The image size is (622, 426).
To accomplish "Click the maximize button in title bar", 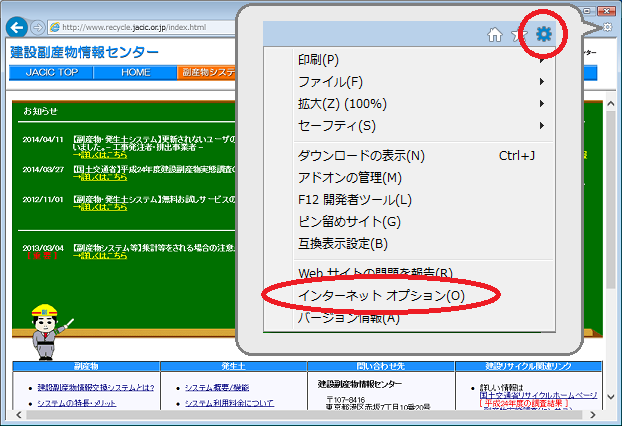I will tap(588, 11).
